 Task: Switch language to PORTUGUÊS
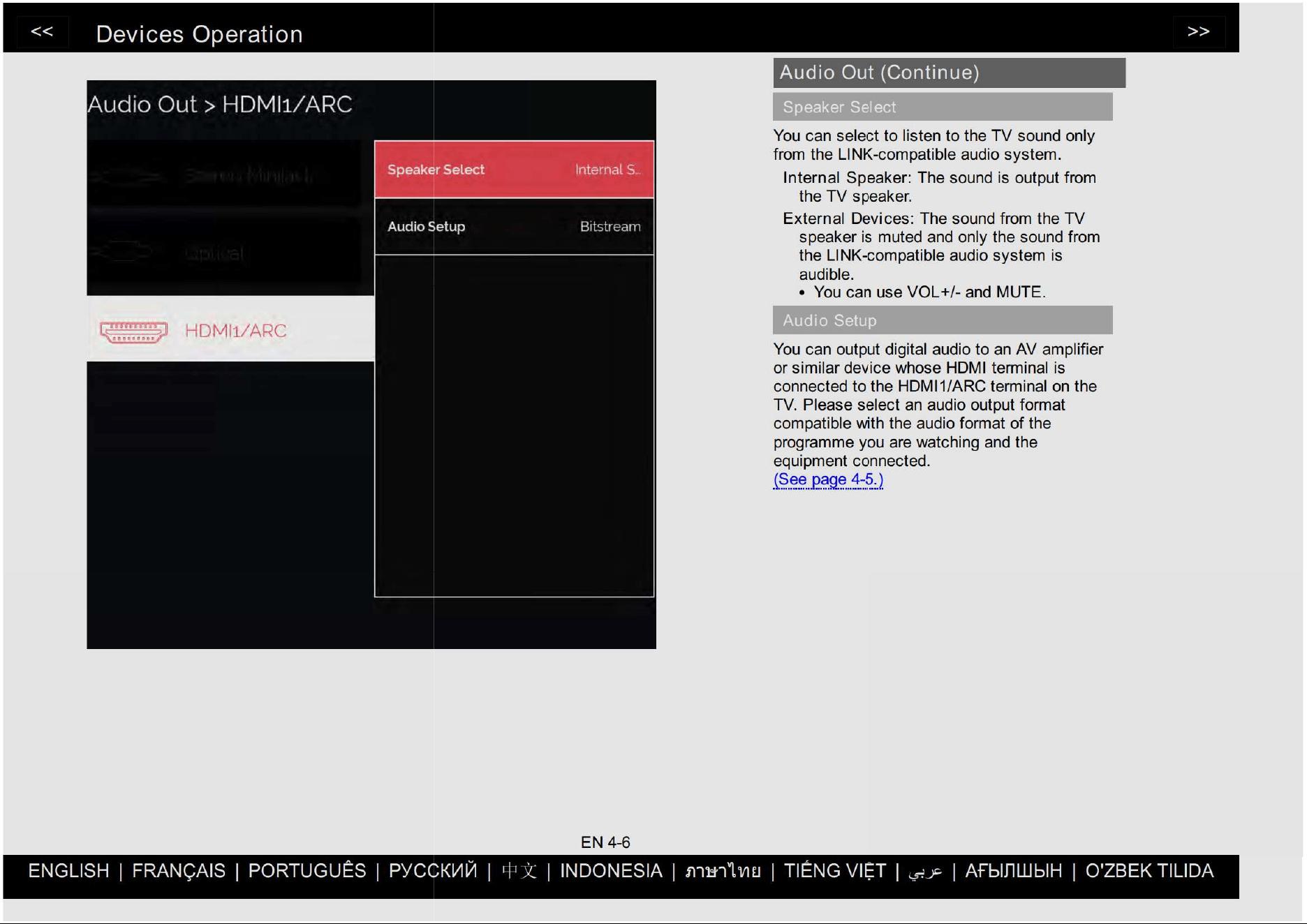pos(307,871)
